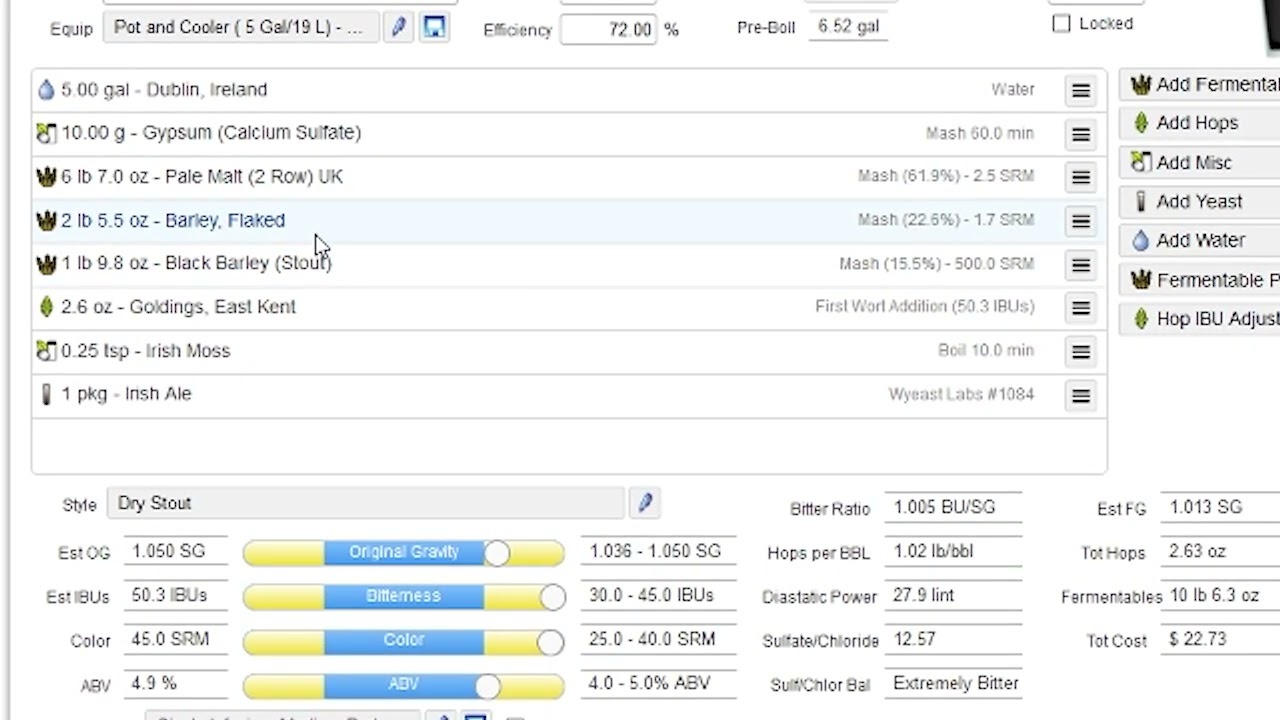Select 10.00 g - Gypsum (Calcium Sulfate) row
This screenshot has height=720, width=1280.
(569, 133)
